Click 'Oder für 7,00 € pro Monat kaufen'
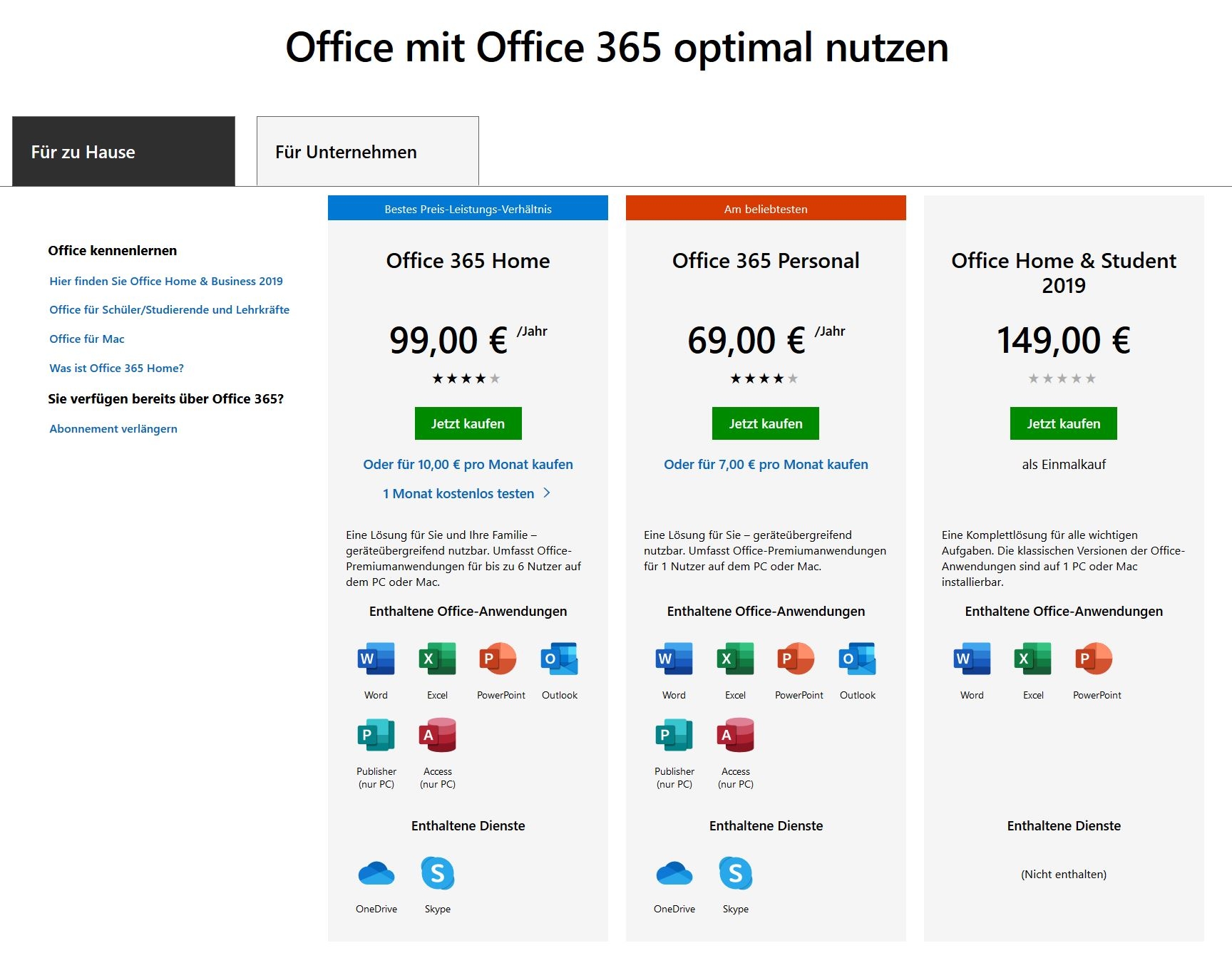Viewport: 1232px width, 953px height. click(766, 465)
